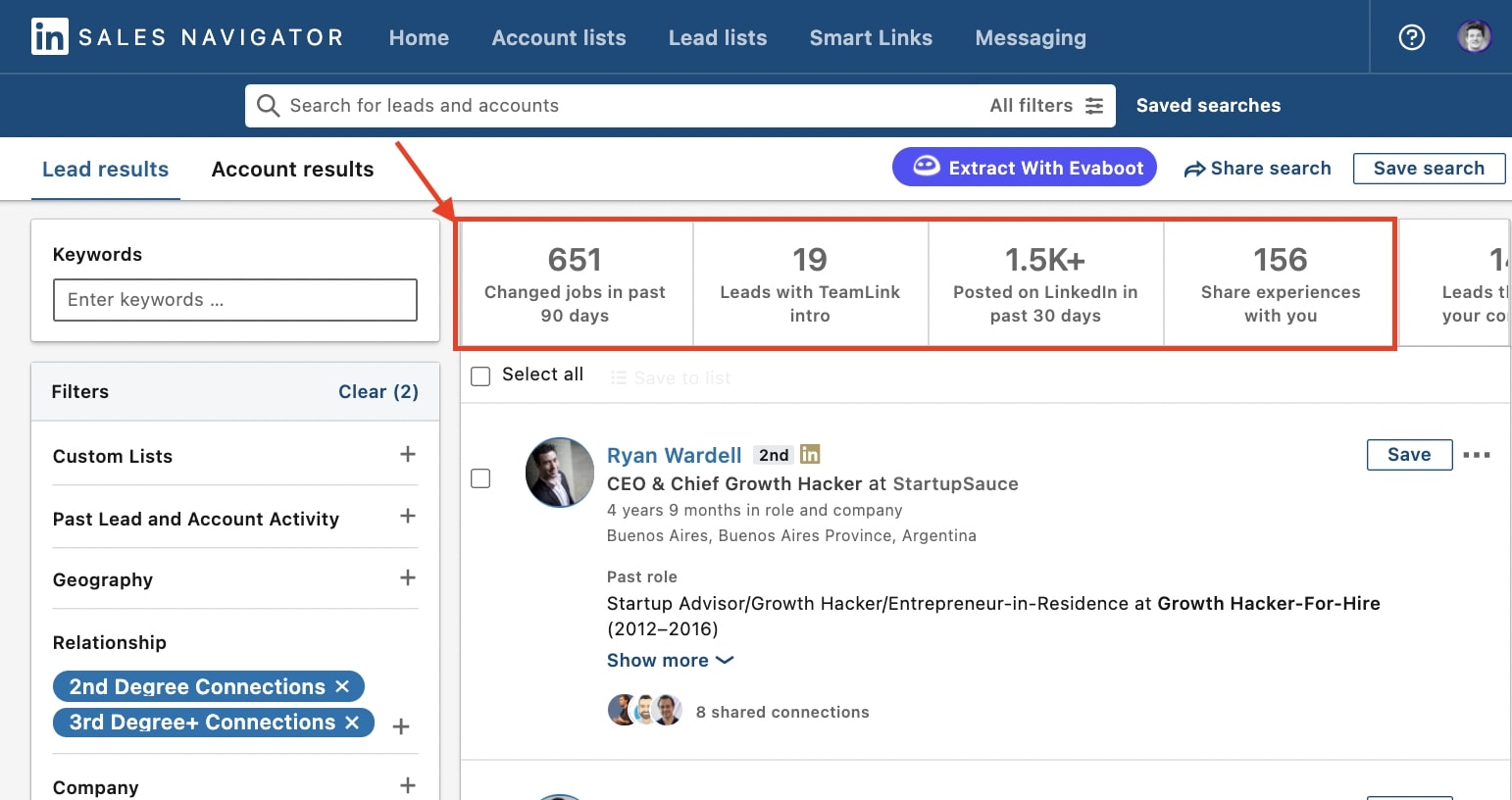The height and width of the screenshot is (800, 1512).
Task: Expand the Custom Lists filter
Action: pos(408,454)
